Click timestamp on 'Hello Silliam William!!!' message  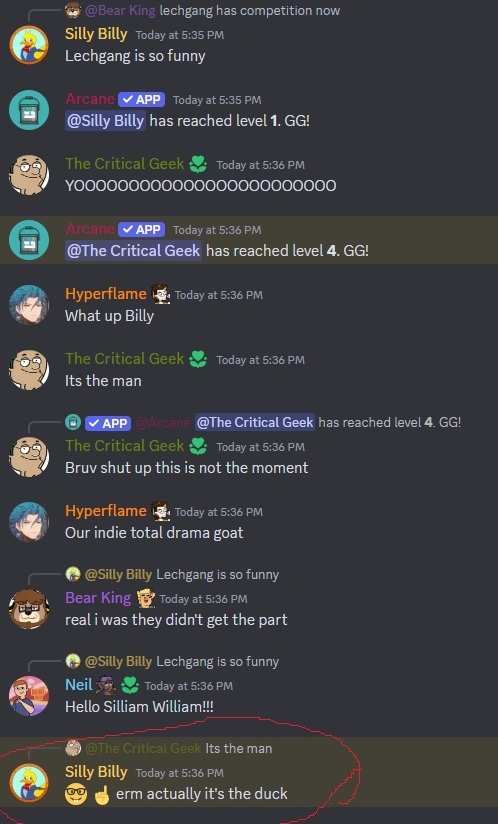click(189, 686)
